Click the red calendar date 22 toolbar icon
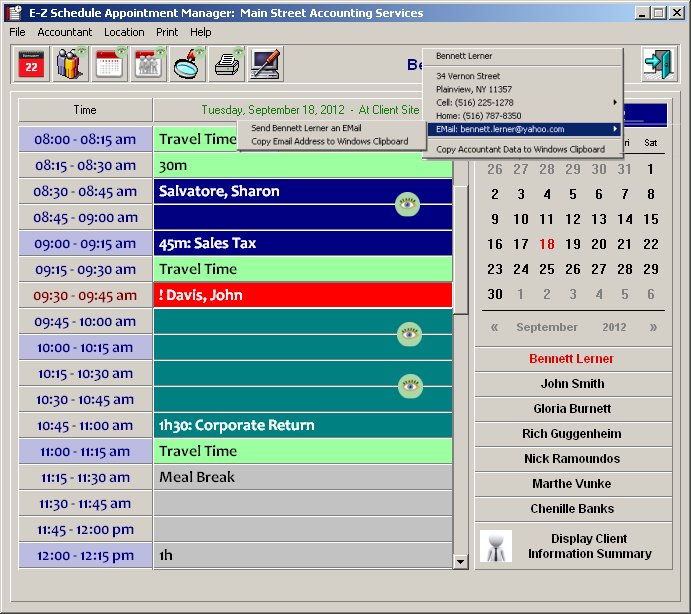The image size is (691, 614). point(32,65)
